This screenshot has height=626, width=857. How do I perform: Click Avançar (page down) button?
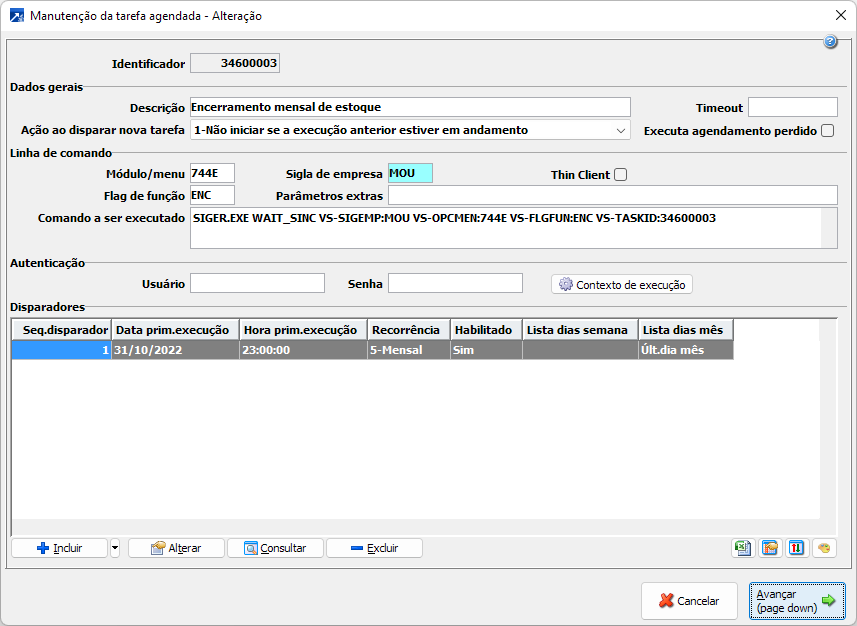click(x=797, y=600)
